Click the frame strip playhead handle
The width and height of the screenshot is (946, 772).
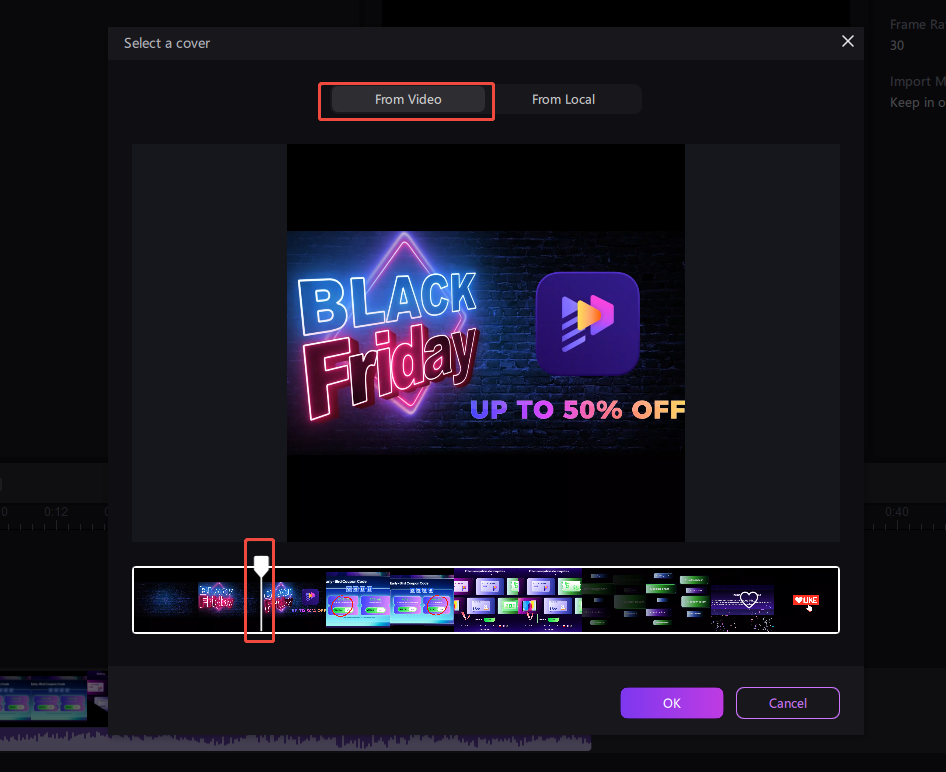coord(261,566)
